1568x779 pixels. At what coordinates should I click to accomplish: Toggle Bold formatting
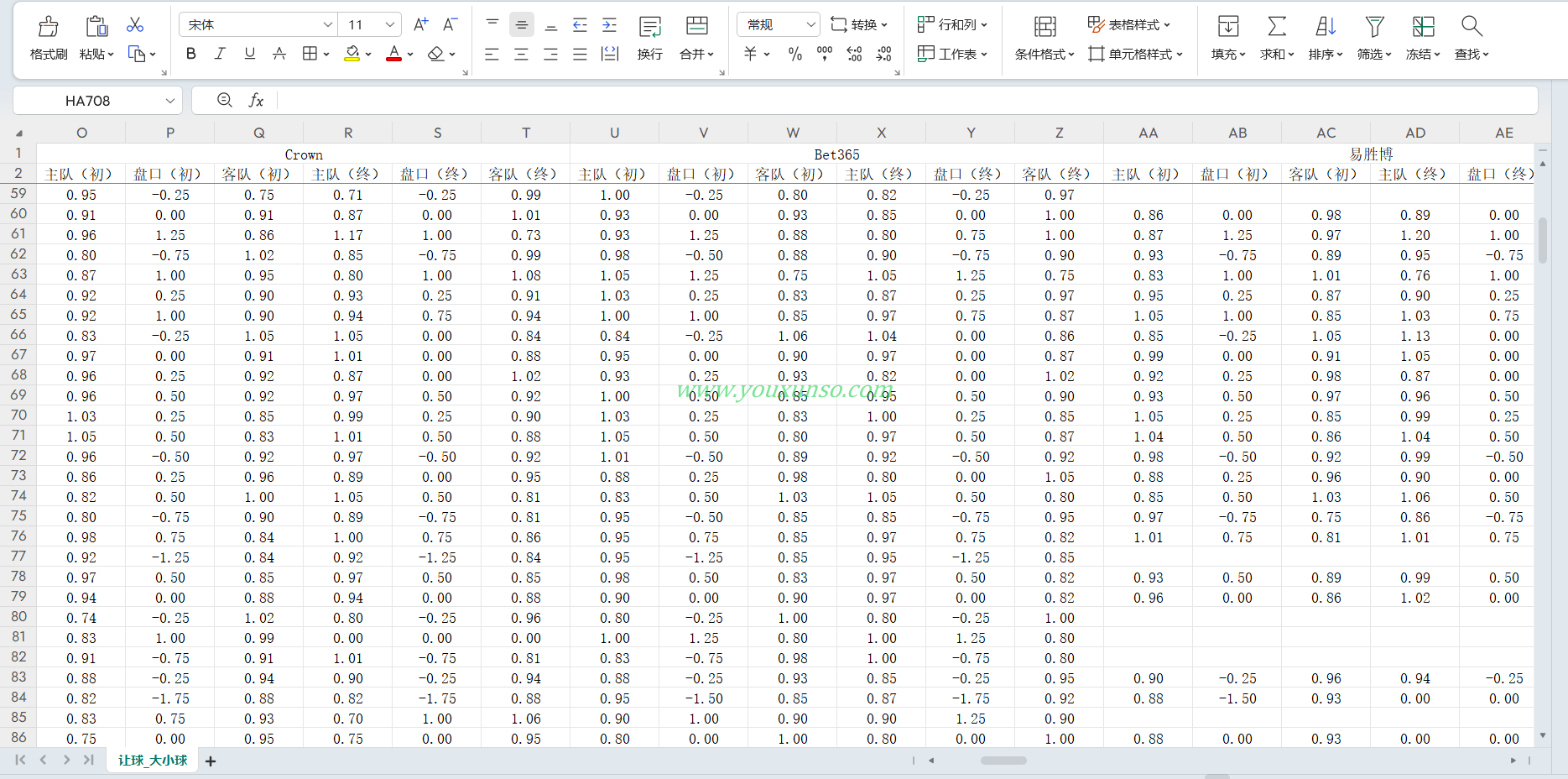coord(191,55)
